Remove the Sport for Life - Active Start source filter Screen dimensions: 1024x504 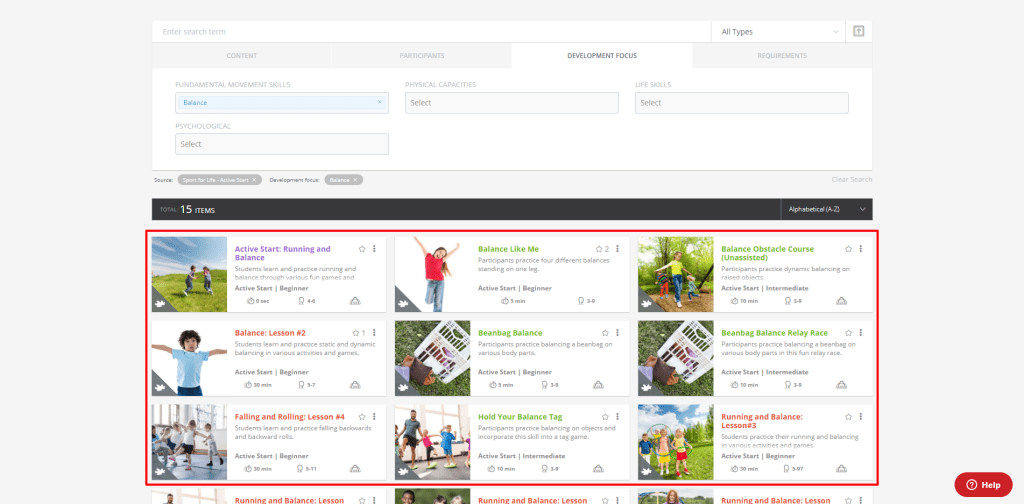click(255, 180)
